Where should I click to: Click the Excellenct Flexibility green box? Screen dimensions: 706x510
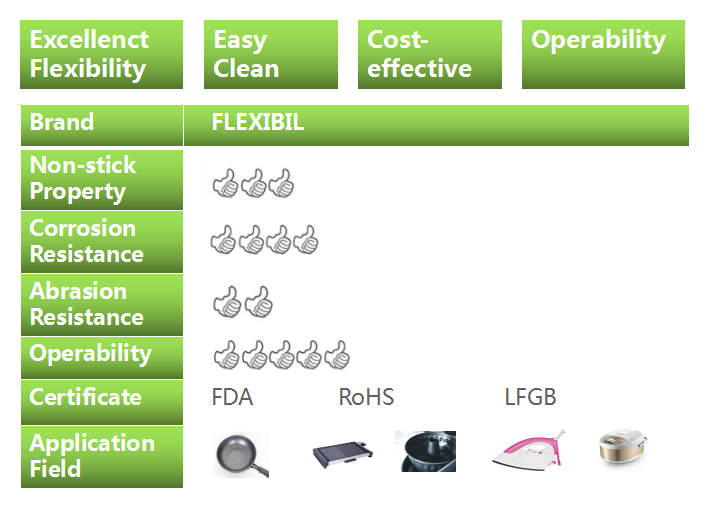coord(101,54)
